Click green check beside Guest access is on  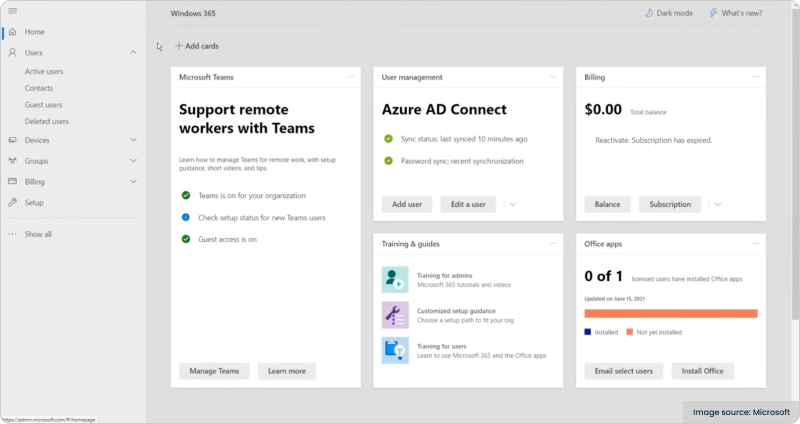coord(186,239)
